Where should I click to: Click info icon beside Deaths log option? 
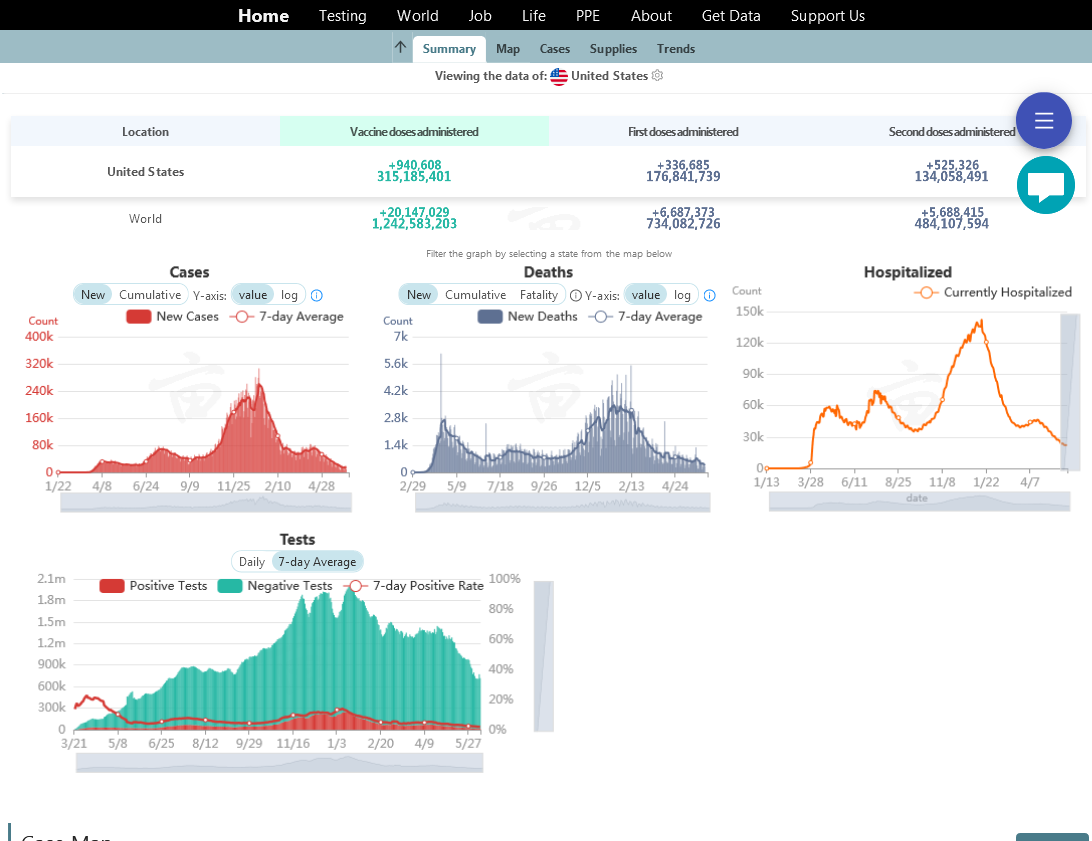click(709, 295)
